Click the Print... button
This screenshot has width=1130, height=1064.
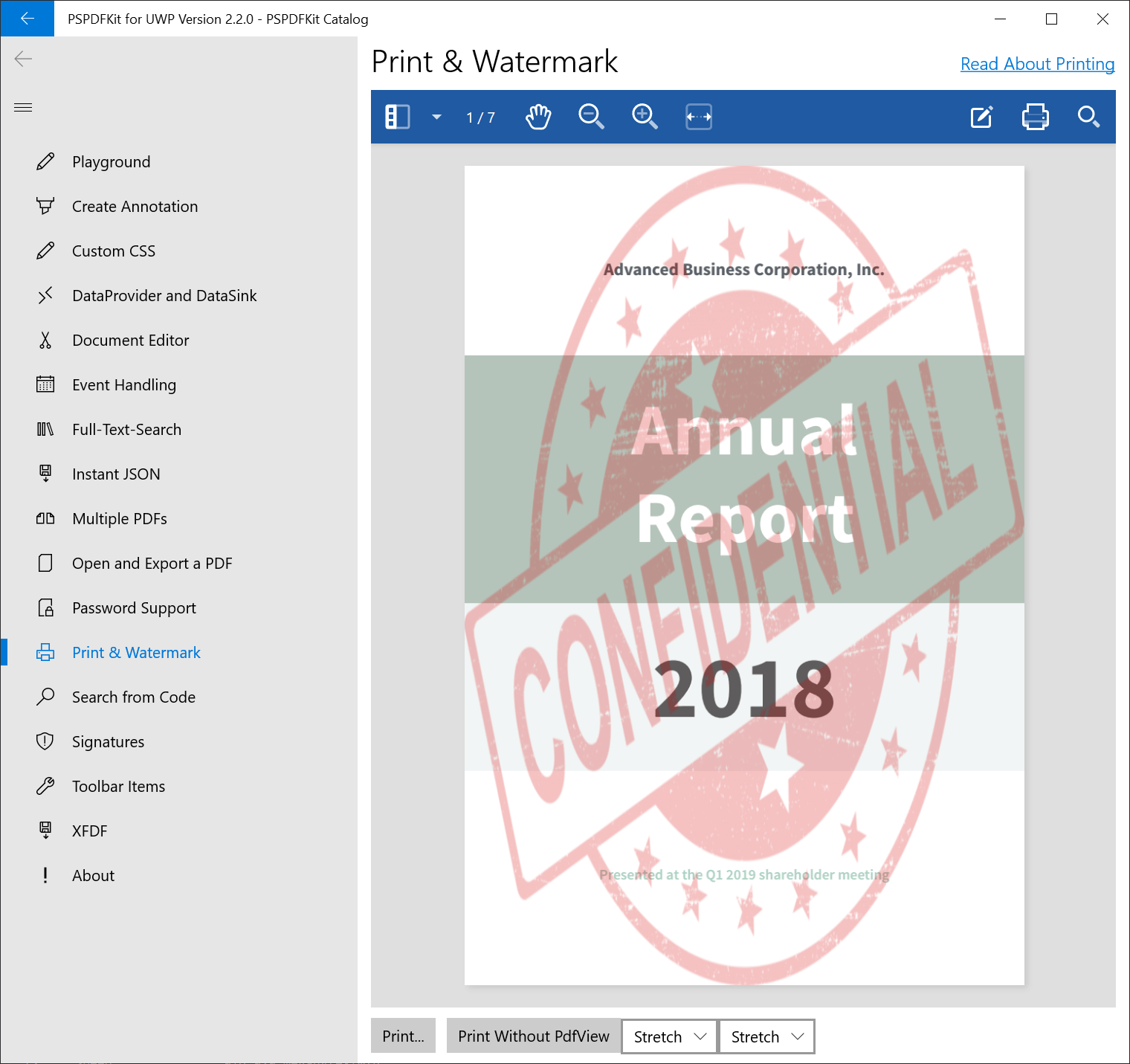pyautogui.click(x=403, y=1036)
